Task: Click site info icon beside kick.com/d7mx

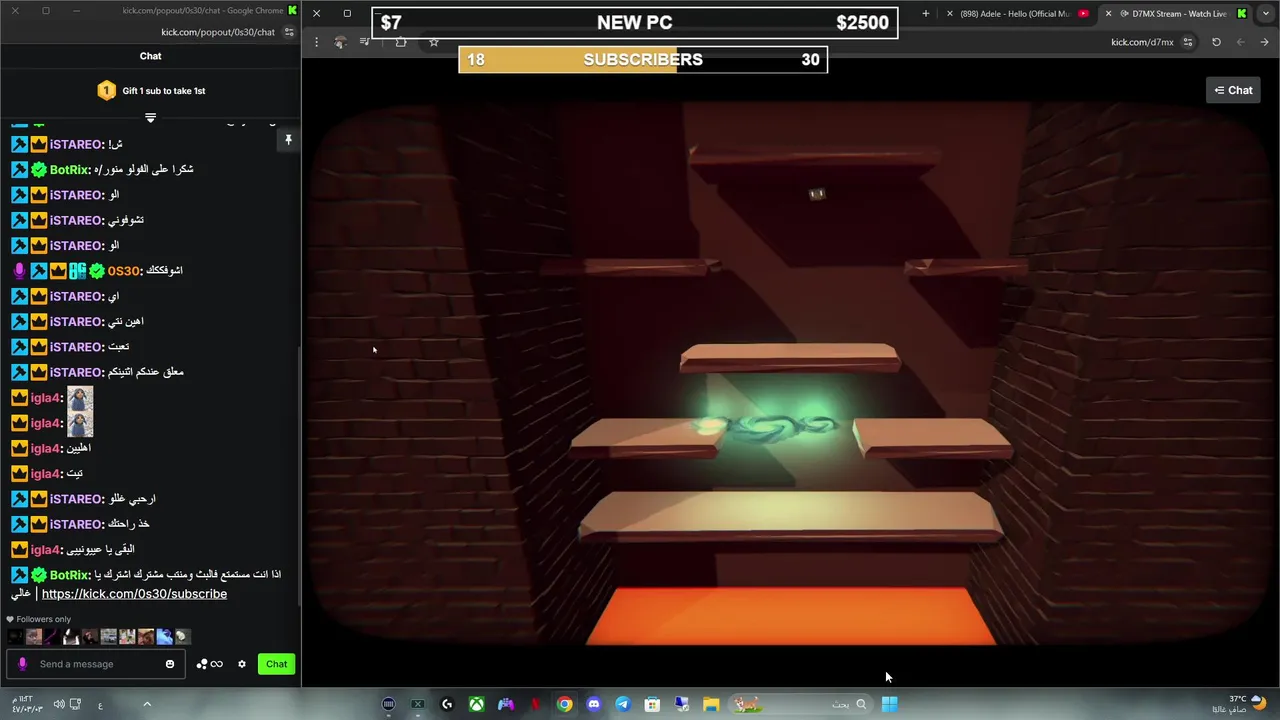Action: pyautogui.click(x=1188, y=42)
